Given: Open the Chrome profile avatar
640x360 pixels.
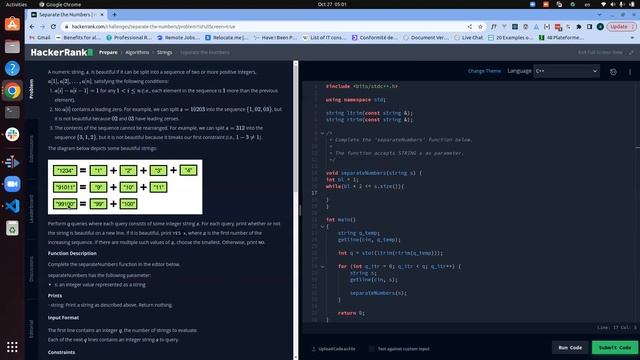Looking at the screenshot, I should pyautogui.click(x=600, y=27).
